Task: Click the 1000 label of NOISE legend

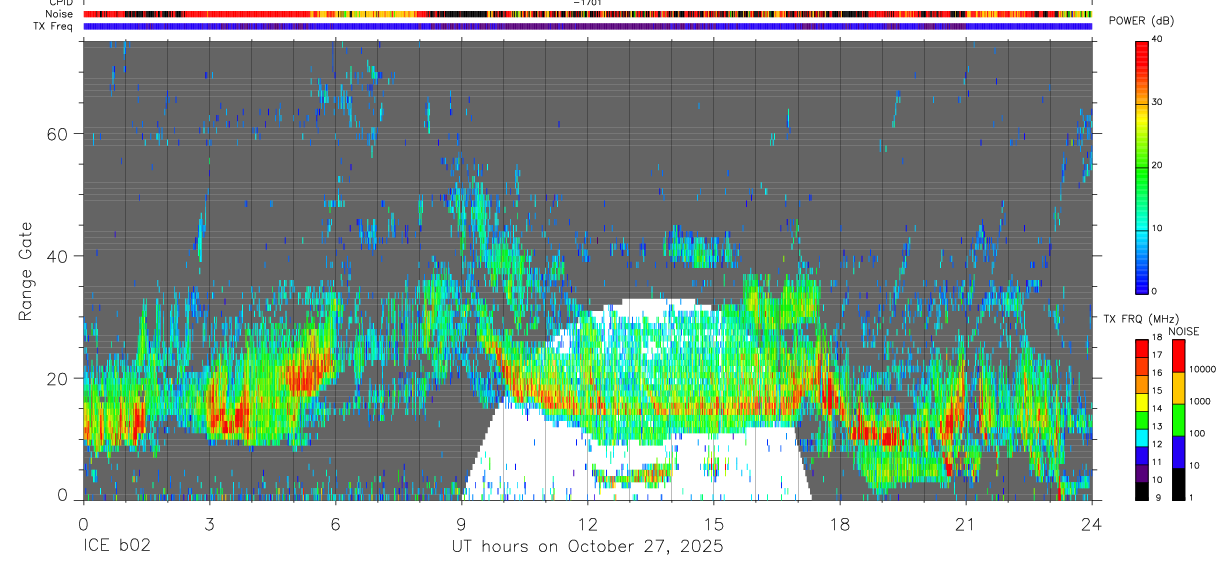Action: [1198, 401]
